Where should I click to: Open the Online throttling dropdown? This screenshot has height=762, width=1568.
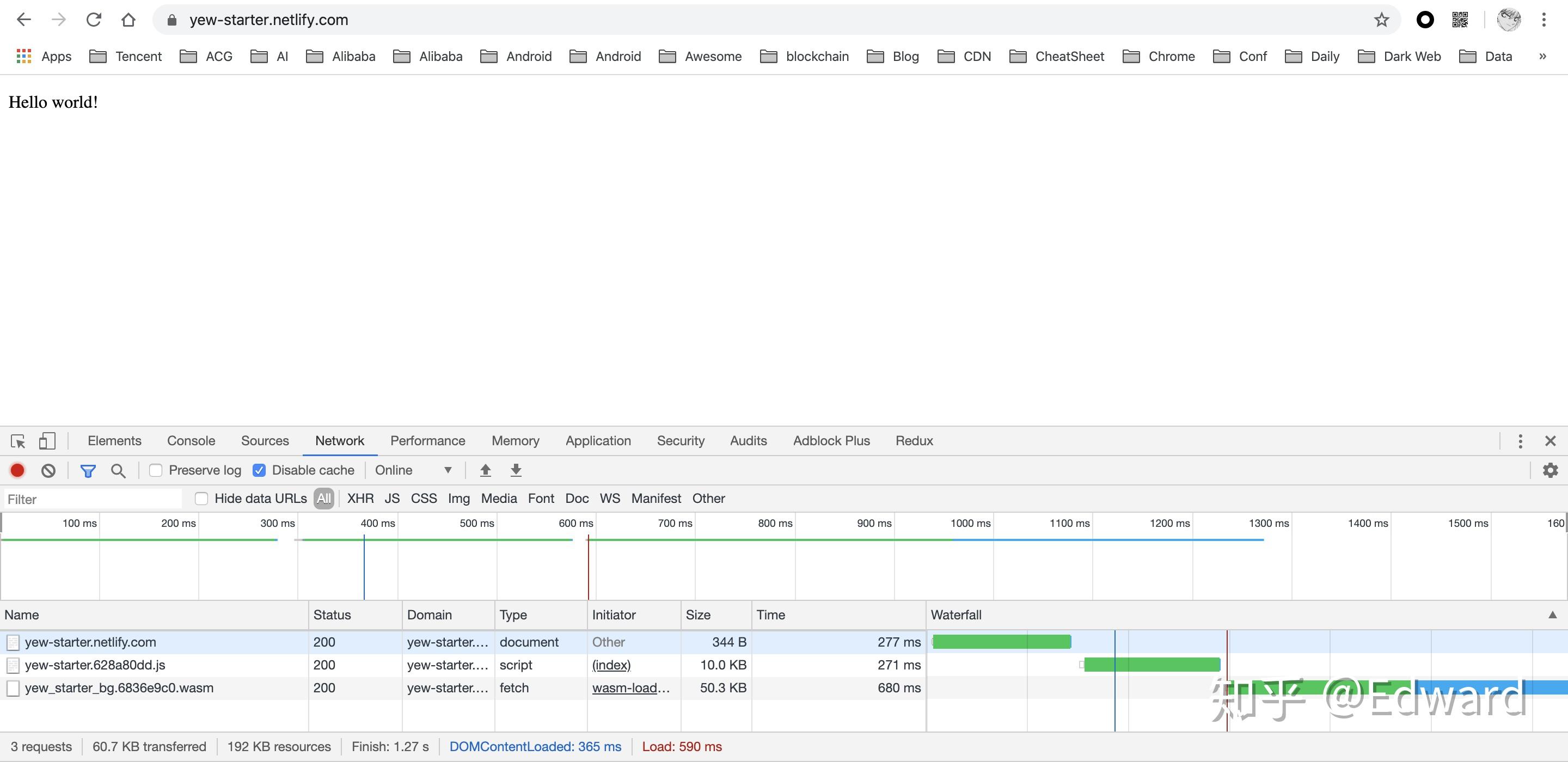[x=413, y=470]
